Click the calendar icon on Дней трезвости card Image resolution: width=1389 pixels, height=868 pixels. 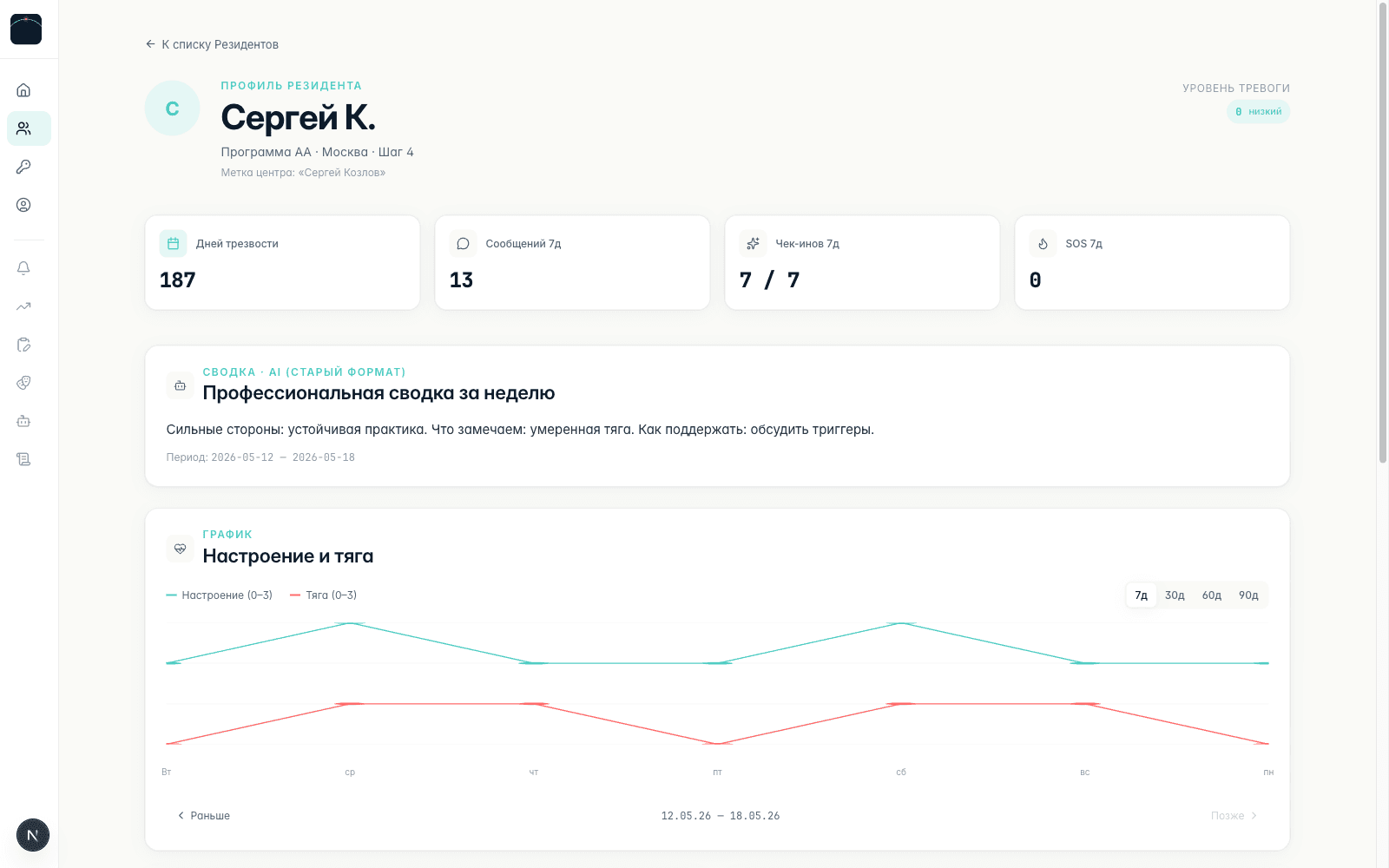[x=173, y=244]
